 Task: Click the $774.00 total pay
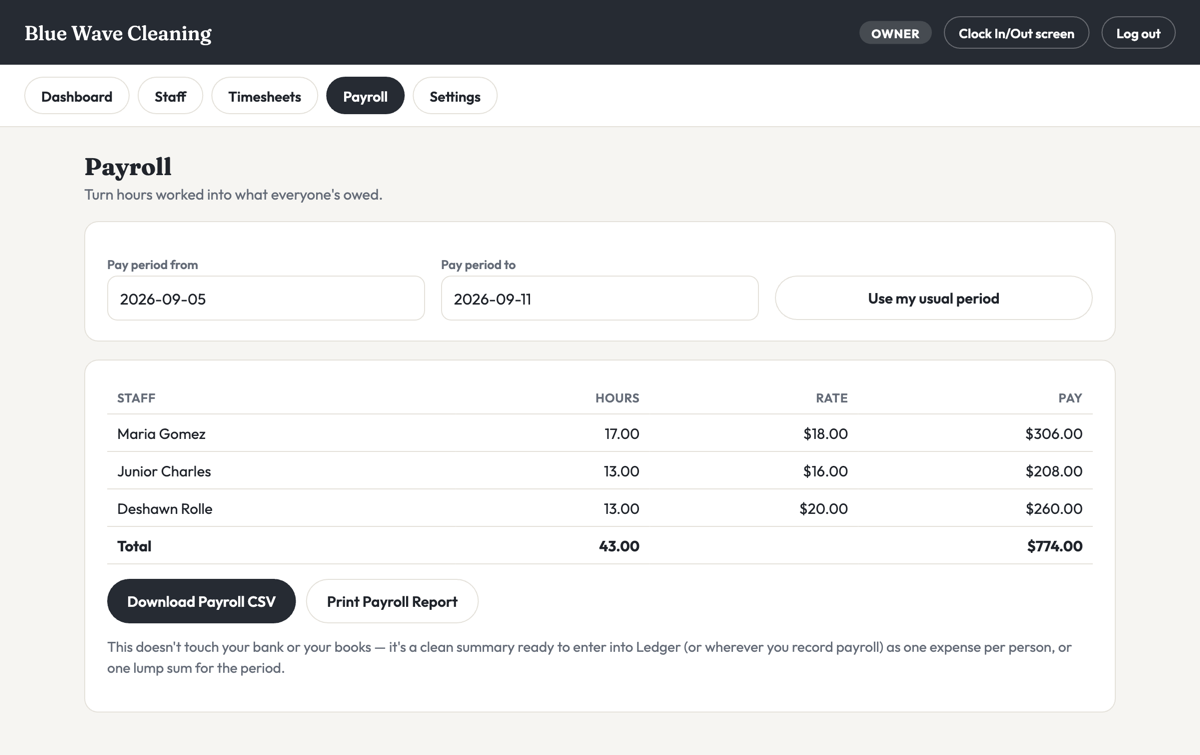pos(1054,546)
